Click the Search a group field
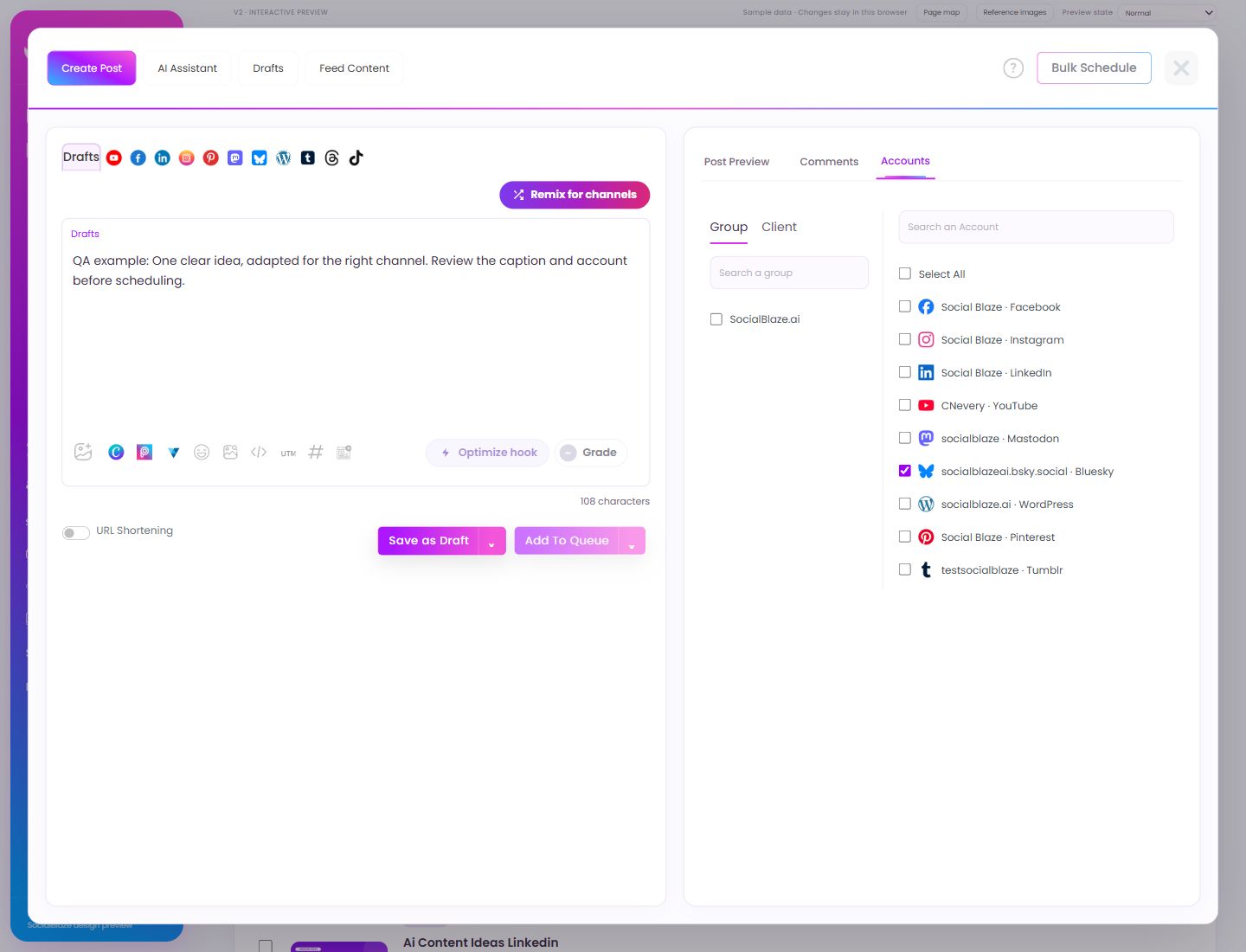Image resolution: width=1246 pixels, height=952 pixels. (789, 273)
